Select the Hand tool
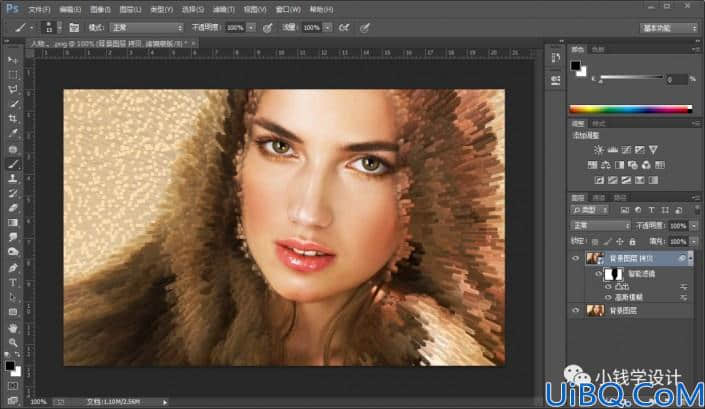The width and height of the screenshot is (705, 409). [x=13, y=328]
